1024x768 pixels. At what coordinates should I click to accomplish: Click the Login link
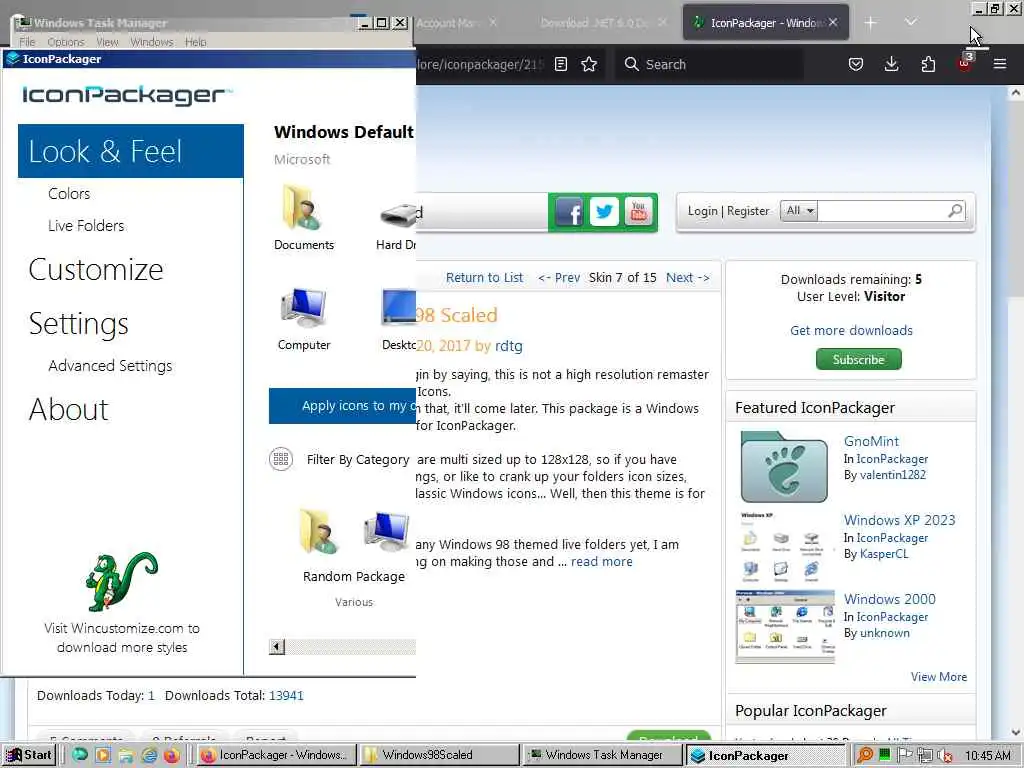702,211
